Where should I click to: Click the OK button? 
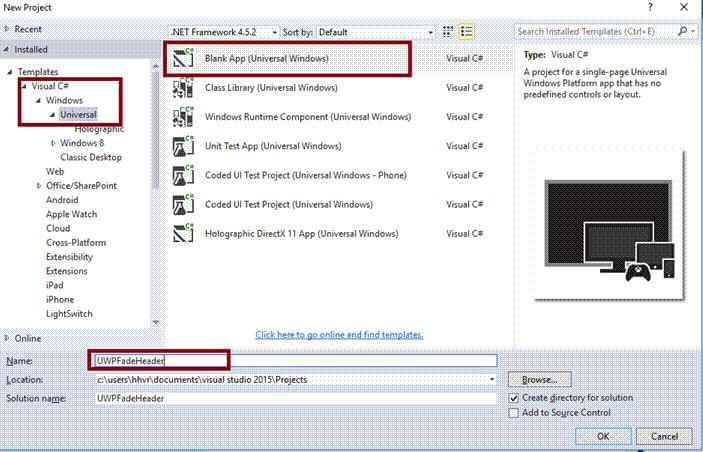coord(603,436)
